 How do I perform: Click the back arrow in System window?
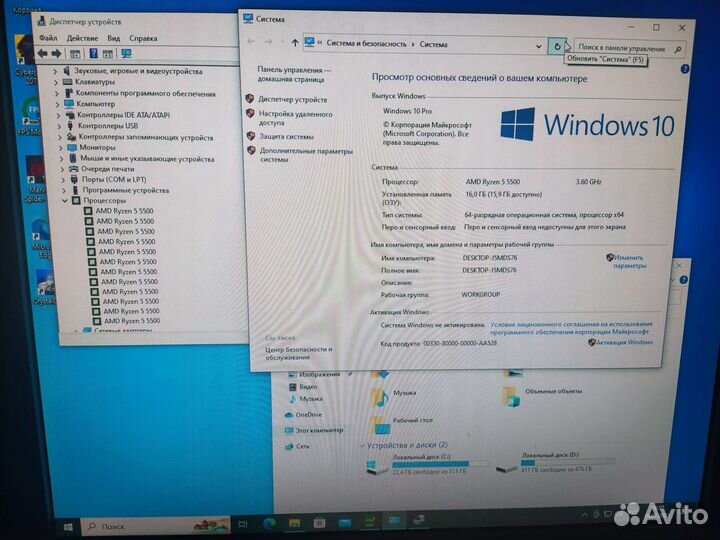pos(251,41)
